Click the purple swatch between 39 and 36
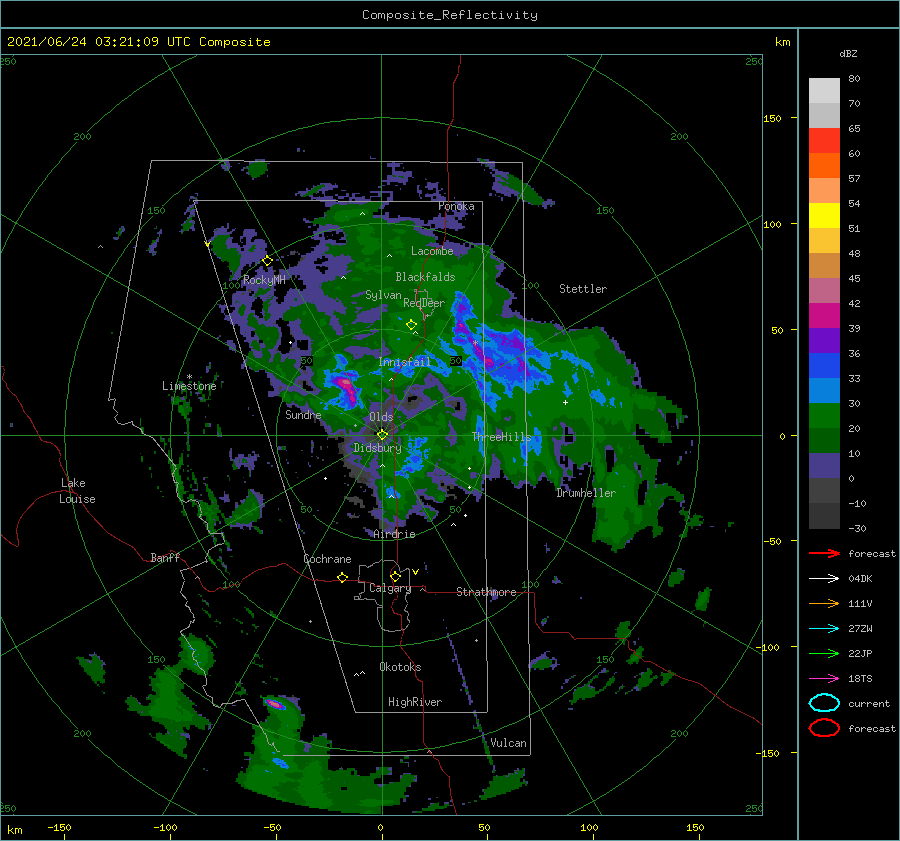 point(824,340)
